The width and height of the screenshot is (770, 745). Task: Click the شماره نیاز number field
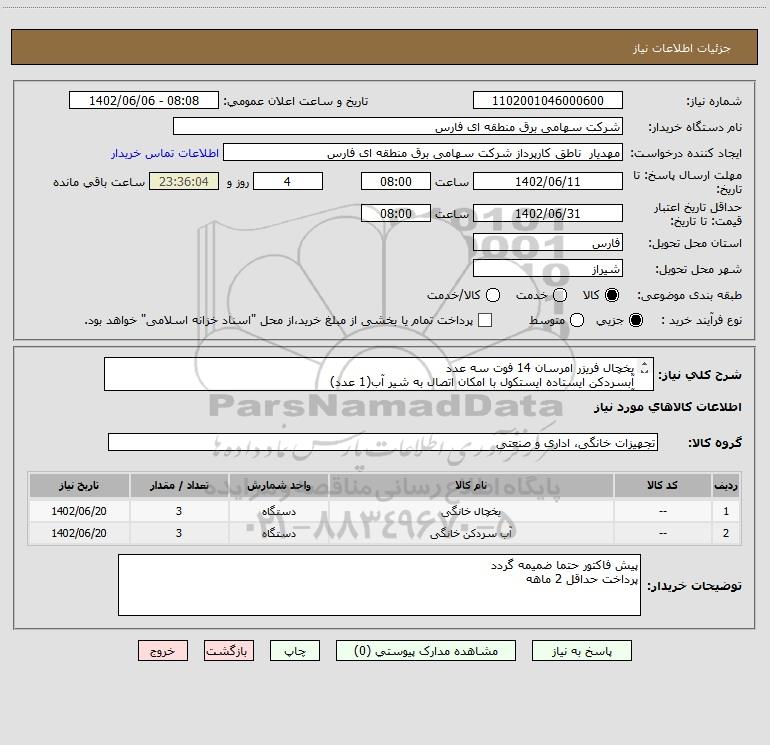click(548, 100)
